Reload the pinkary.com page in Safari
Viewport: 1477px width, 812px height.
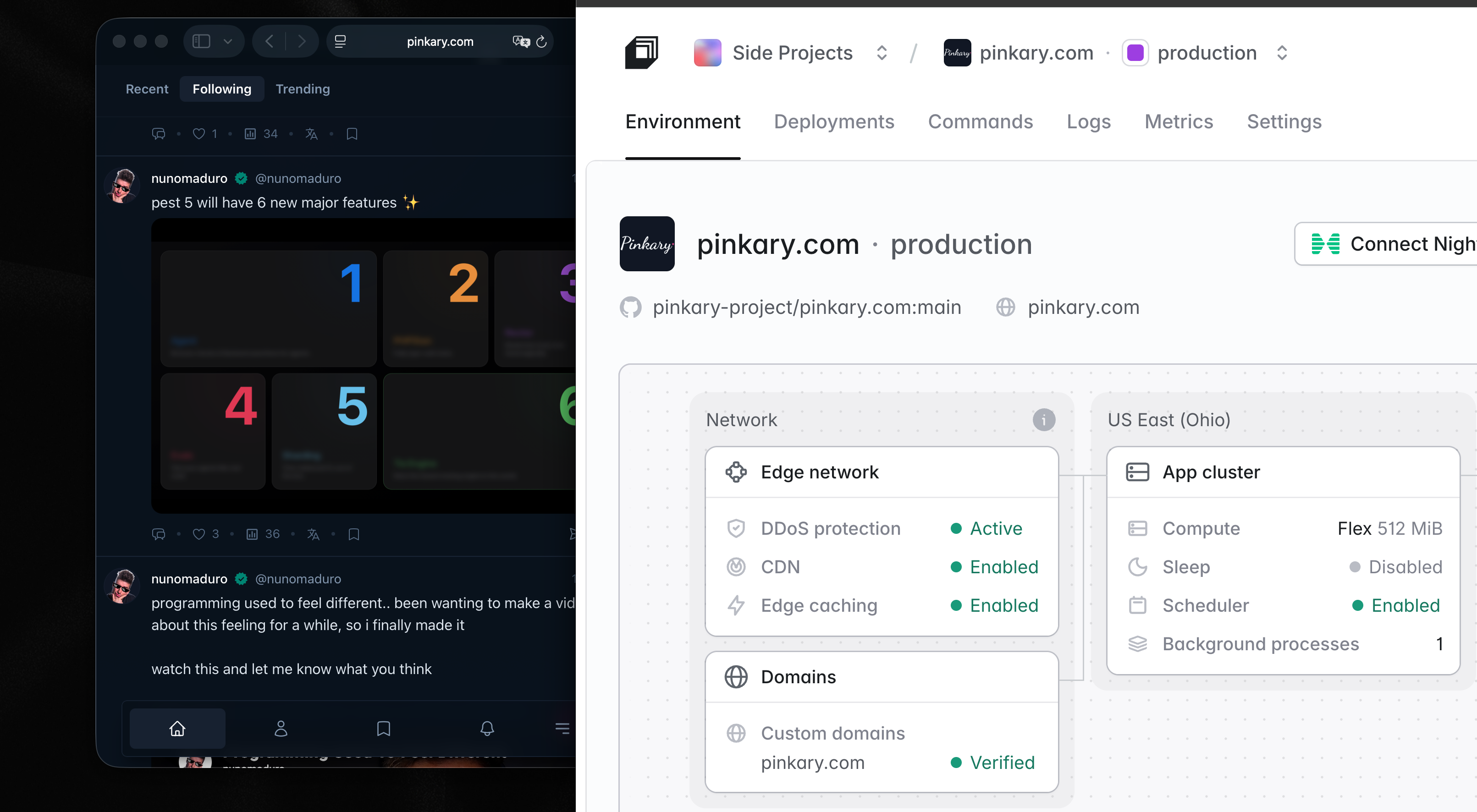coord(541,41)
